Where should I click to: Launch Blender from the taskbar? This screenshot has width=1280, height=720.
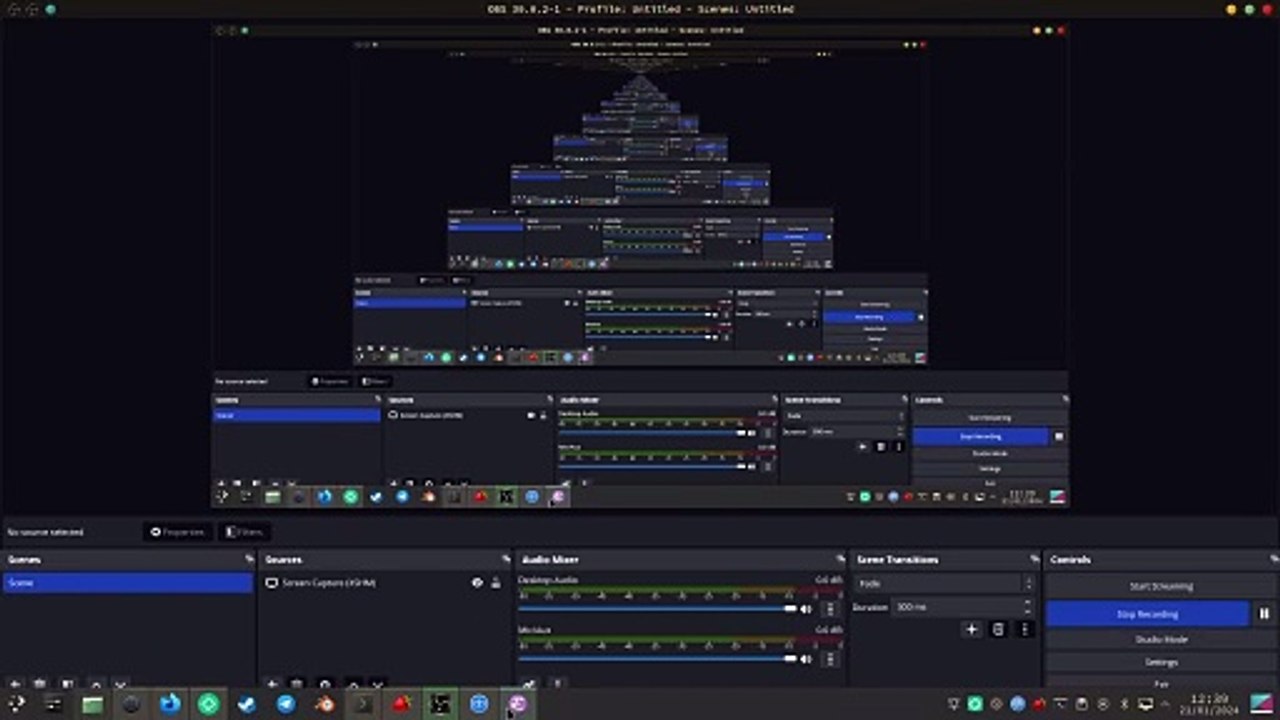pos(325,704)
